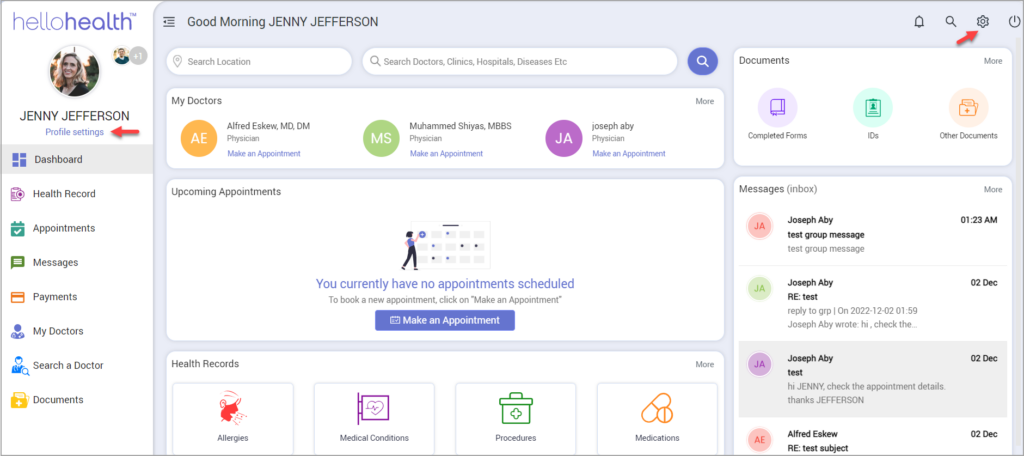Collapse the sidebar with hamburger icon
The width and height of the screenshot is (1024, 456).
pos(169,22)
